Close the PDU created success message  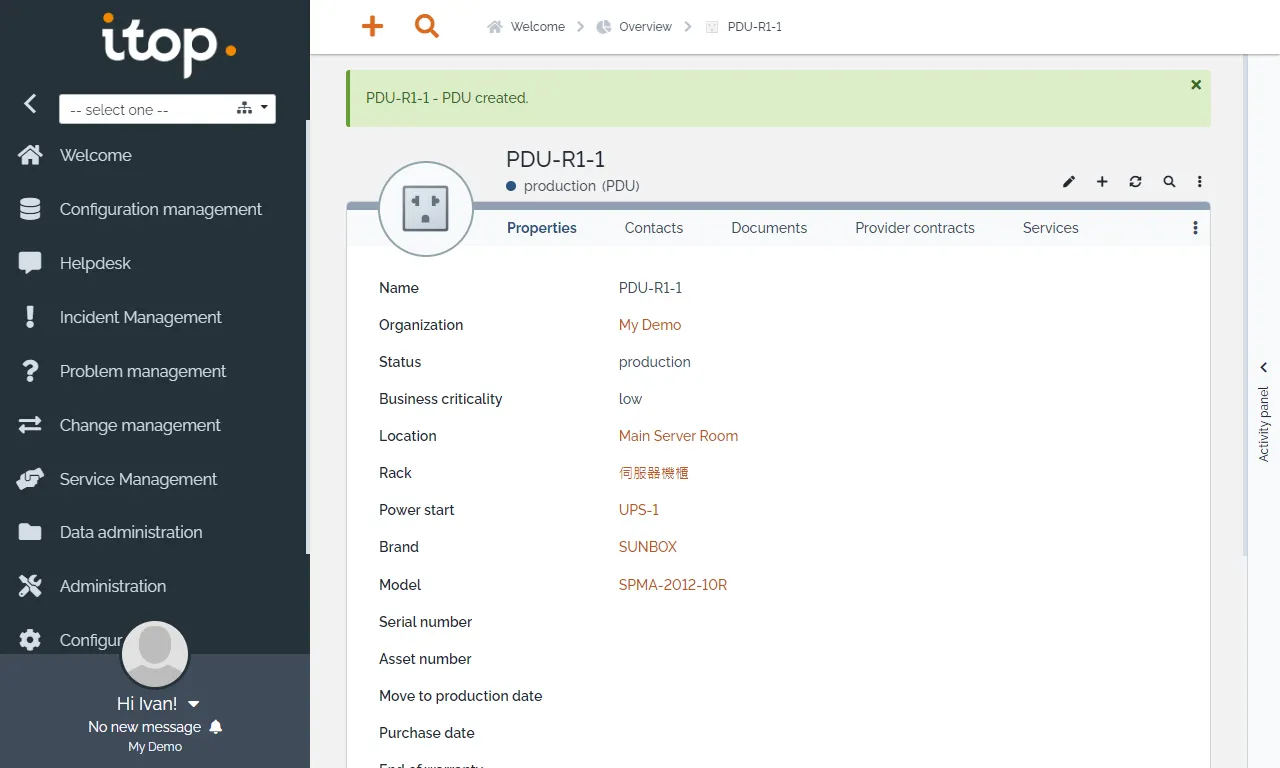pyautogui.click(x=1196, y=85)
